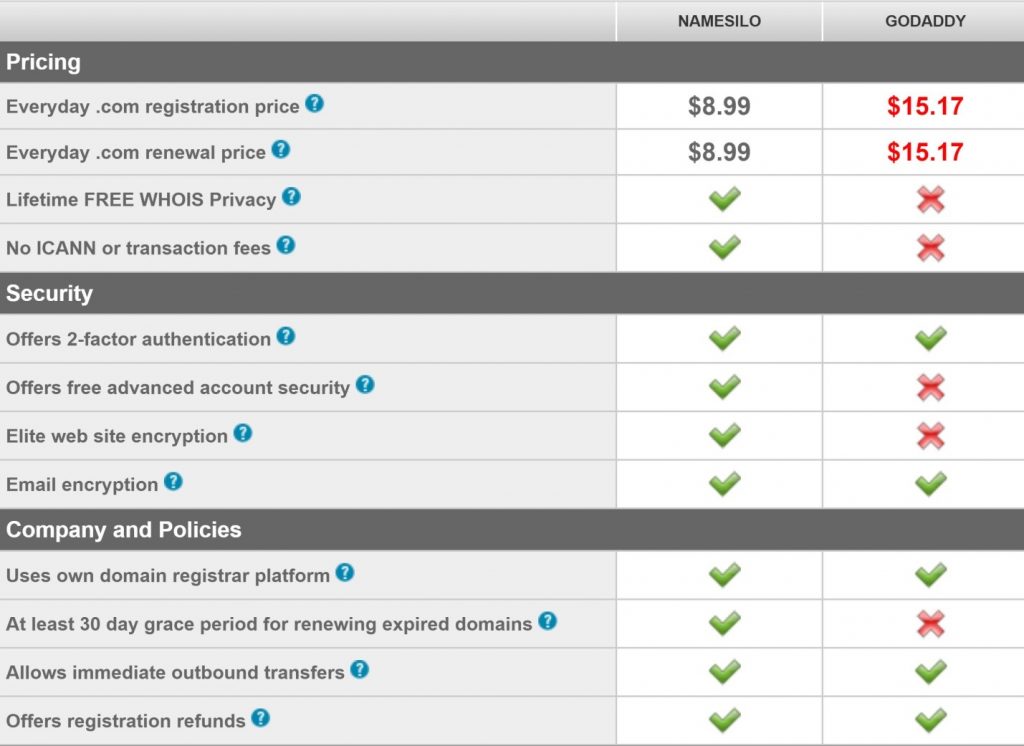This screenshot has height=746, width=1024.
Task: Click NameSilo $8.99 registration price
Action: (719, 106)
